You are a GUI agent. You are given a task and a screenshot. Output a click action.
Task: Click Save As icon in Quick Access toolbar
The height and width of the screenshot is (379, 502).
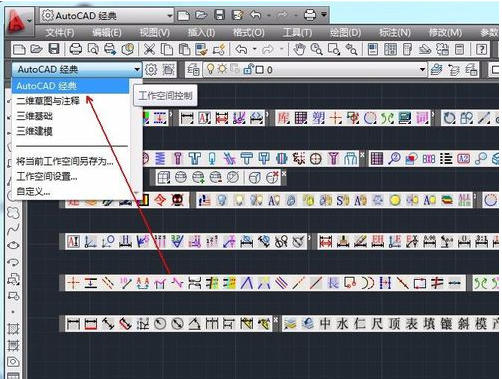click(x=237, y=15)
